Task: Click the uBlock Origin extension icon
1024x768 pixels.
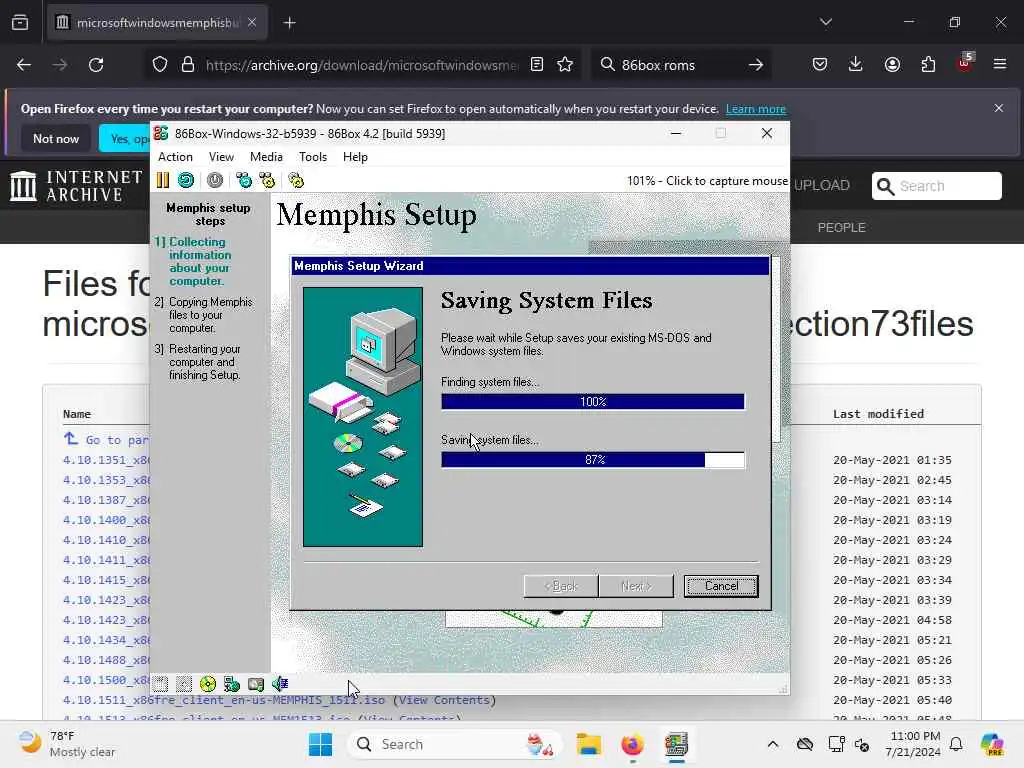Action: click(964, 63)
